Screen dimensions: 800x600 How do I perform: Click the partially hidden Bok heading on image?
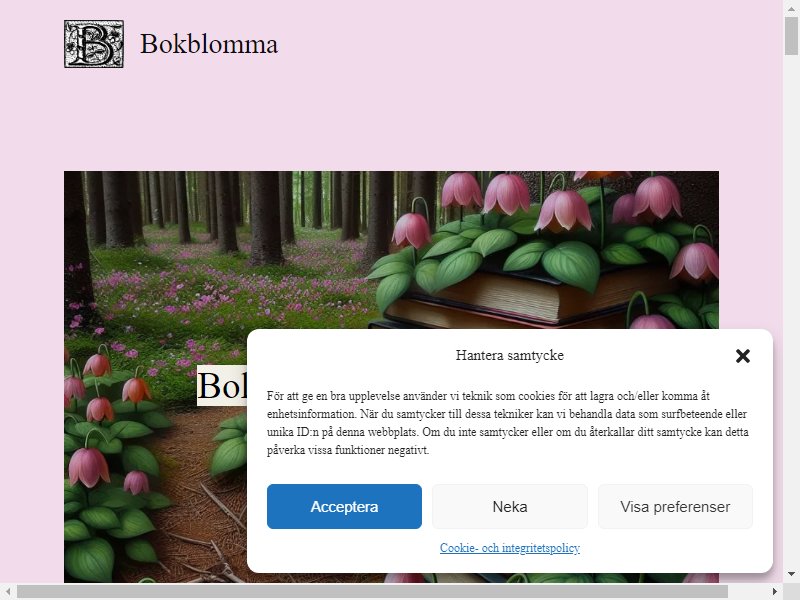(222, 386)
